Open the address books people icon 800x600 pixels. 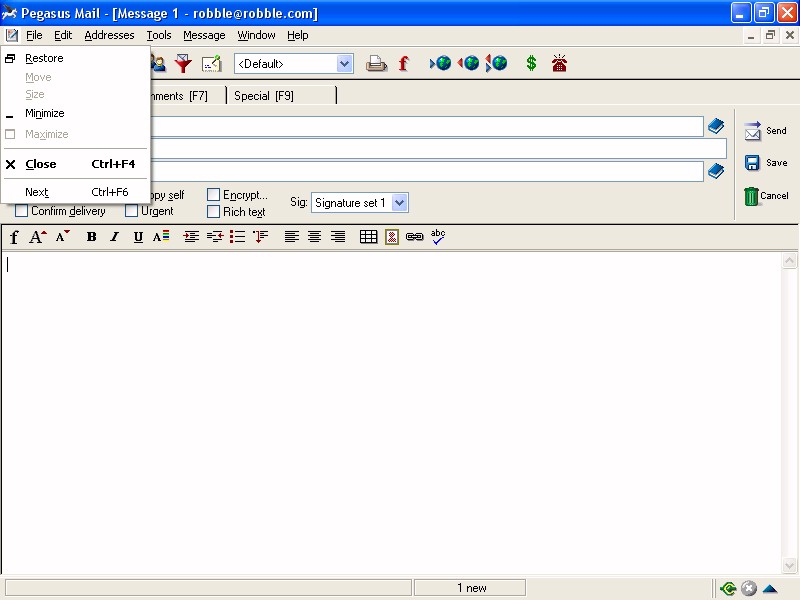click(x=158, y=64)
